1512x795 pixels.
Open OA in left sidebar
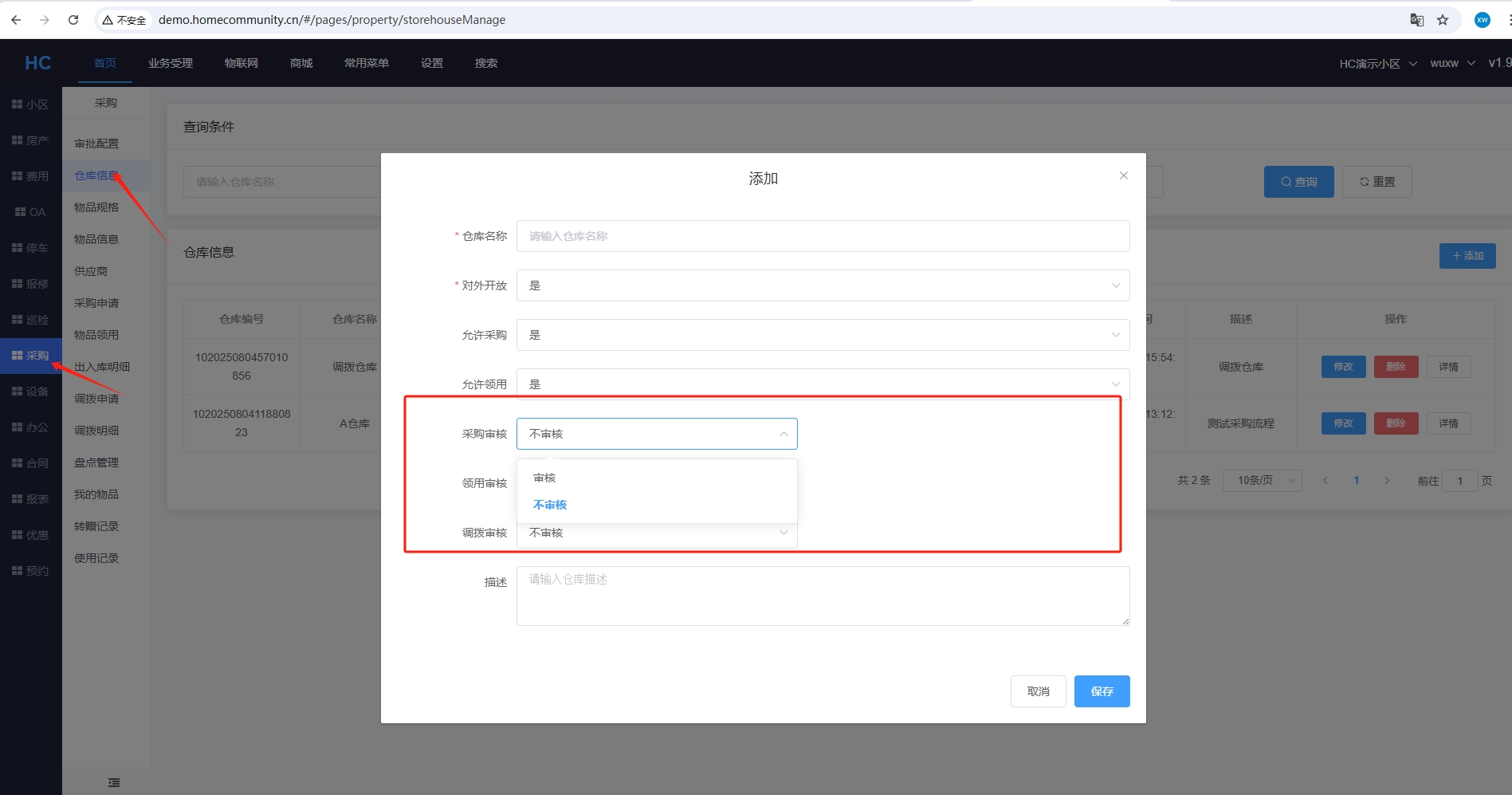click(30, 212)
